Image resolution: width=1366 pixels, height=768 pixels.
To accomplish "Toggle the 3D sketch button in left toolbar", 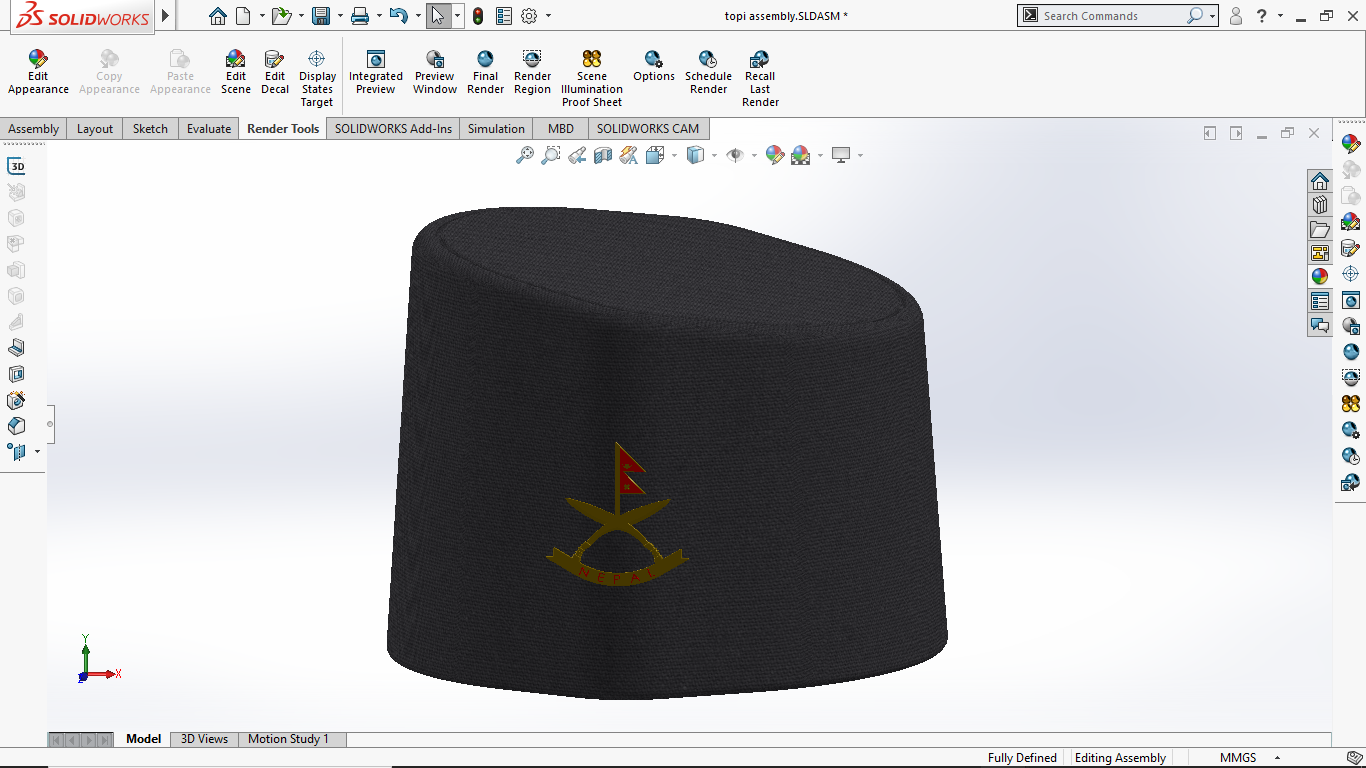I will point(16,166).
